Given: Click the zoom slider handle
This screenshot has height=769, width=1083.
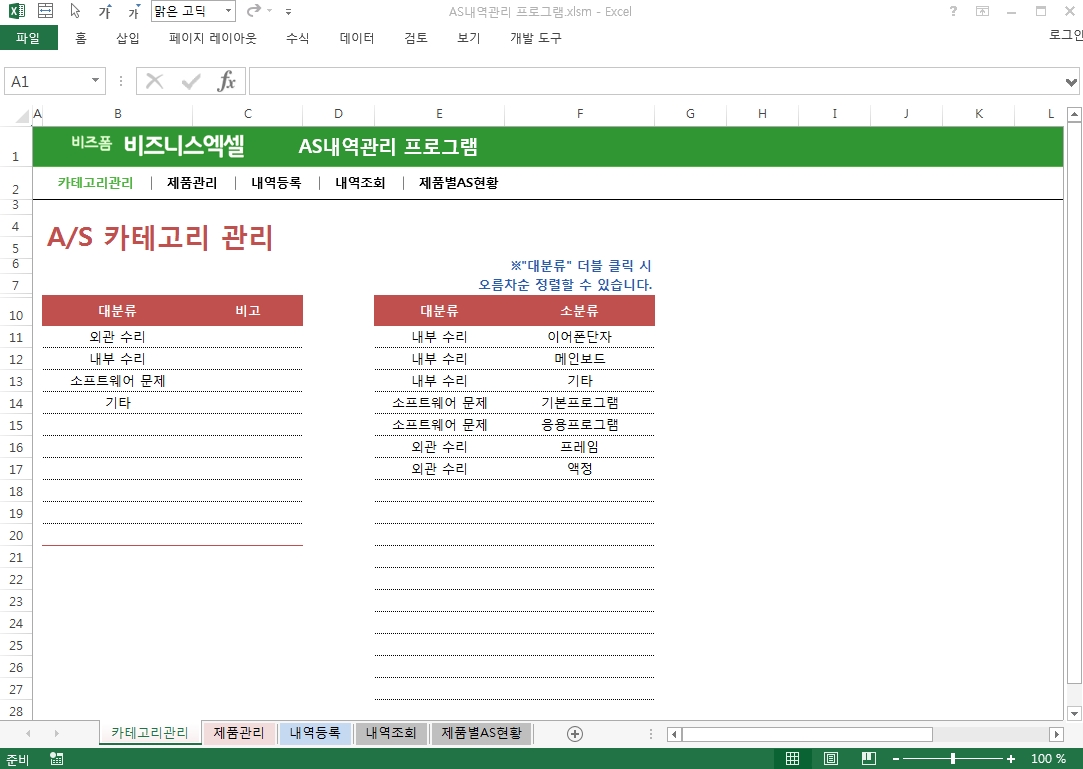Looking at the screenshot, I should (953, 759).
